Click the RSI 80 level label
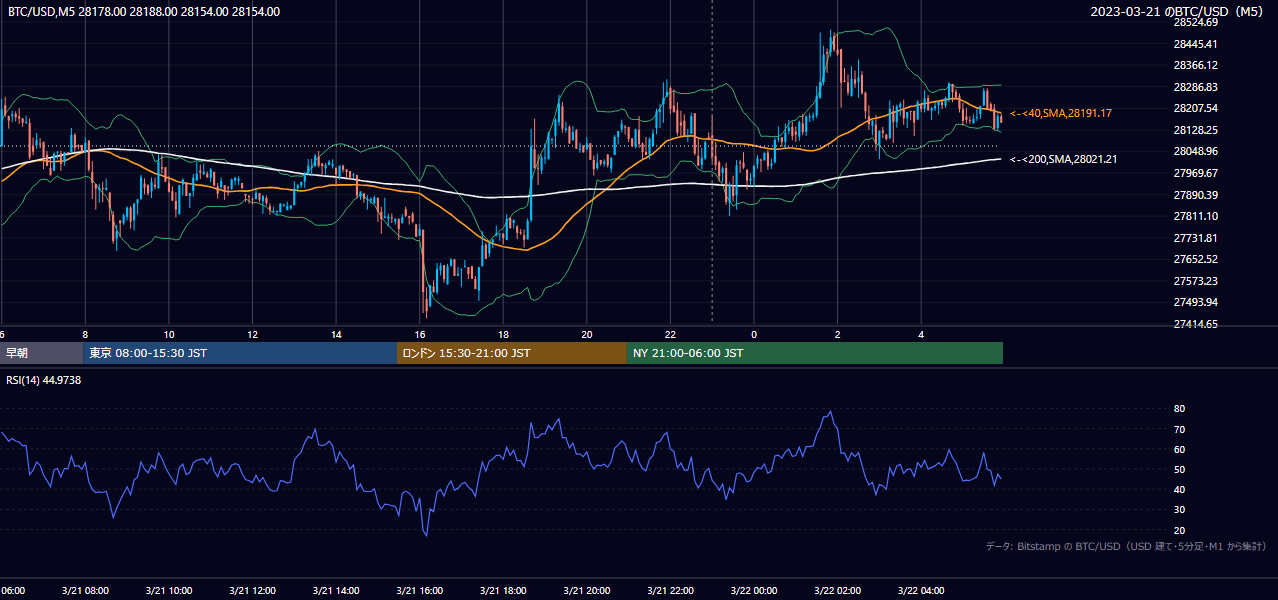The image size is (1278, 600). click(x=1179, y=409)
